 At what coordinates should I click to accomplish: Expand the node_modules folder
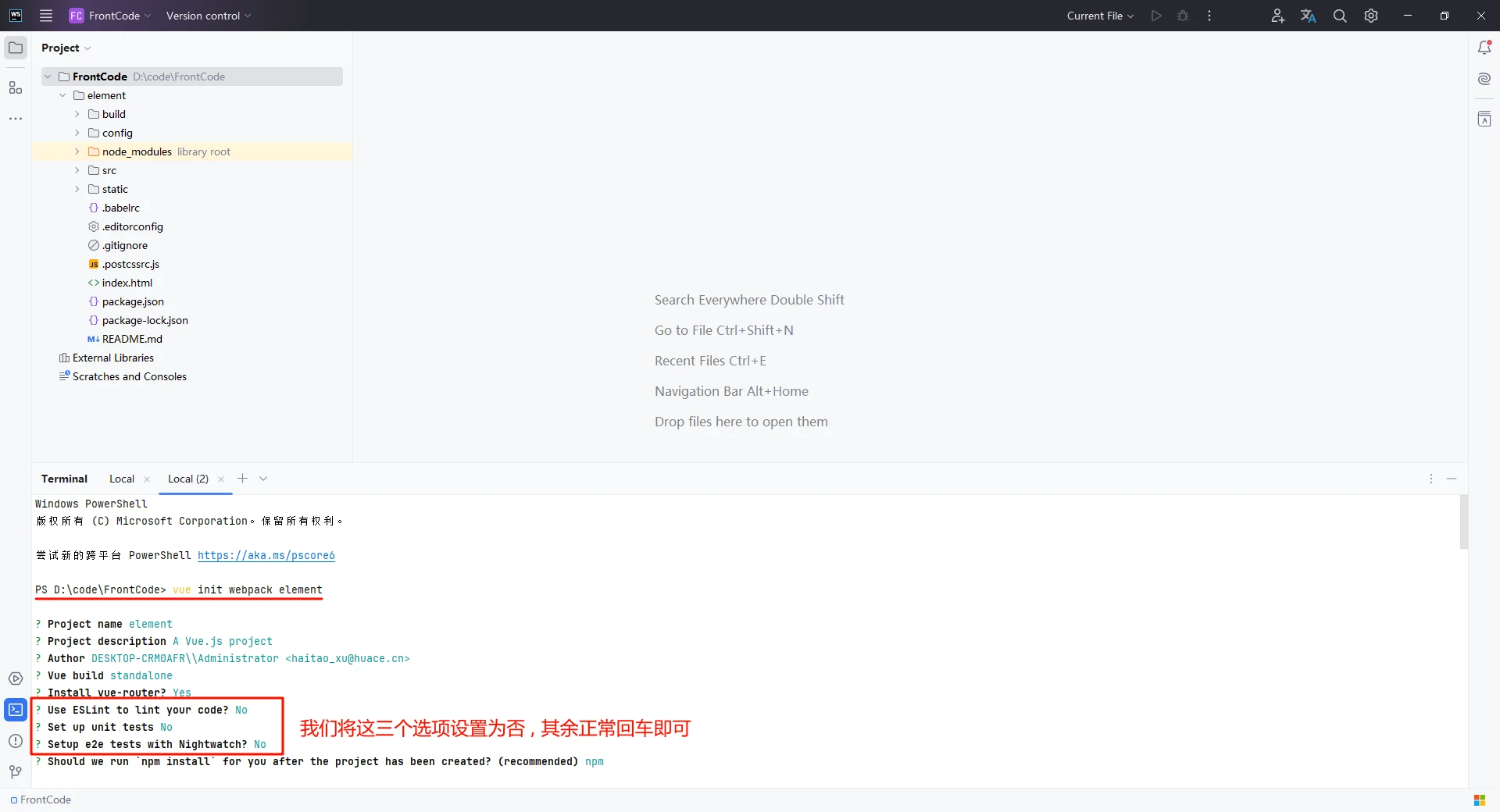tap(77, 151)
